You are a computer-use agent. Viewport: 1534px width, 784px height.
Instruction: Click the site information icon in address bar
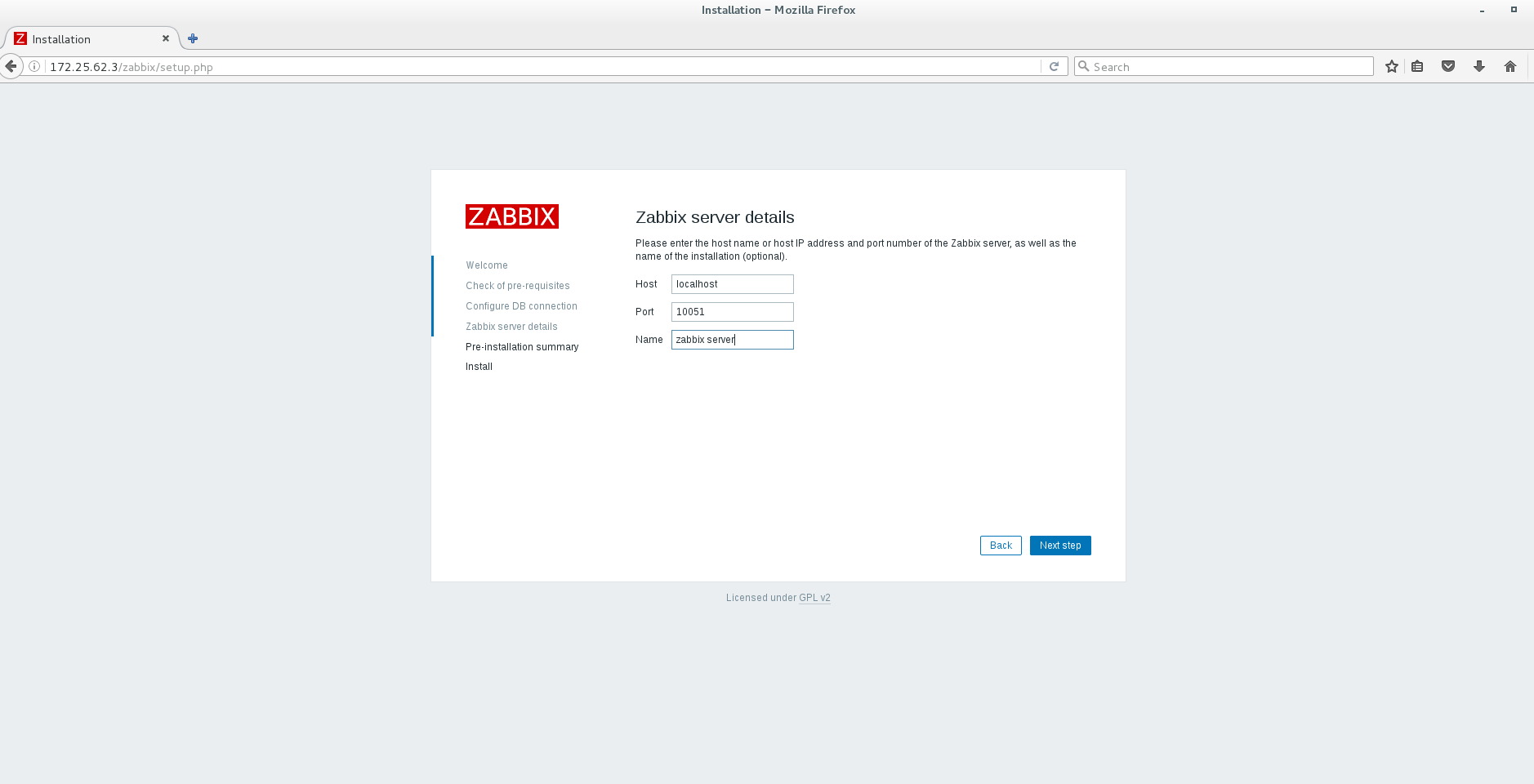(34, 66)
